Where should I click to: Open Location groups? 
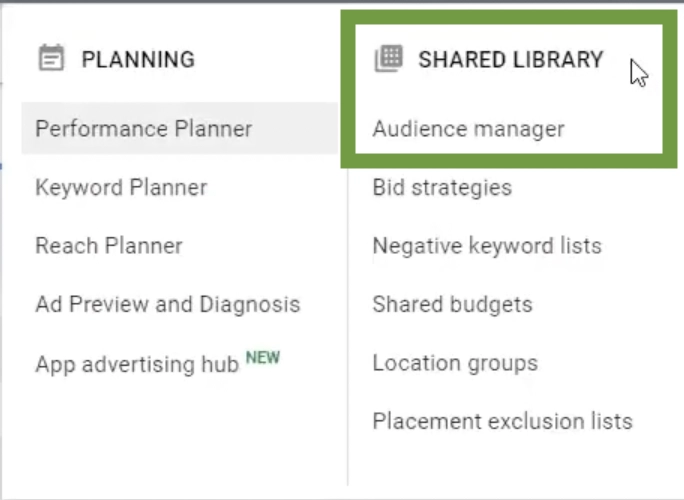point(455,363)
